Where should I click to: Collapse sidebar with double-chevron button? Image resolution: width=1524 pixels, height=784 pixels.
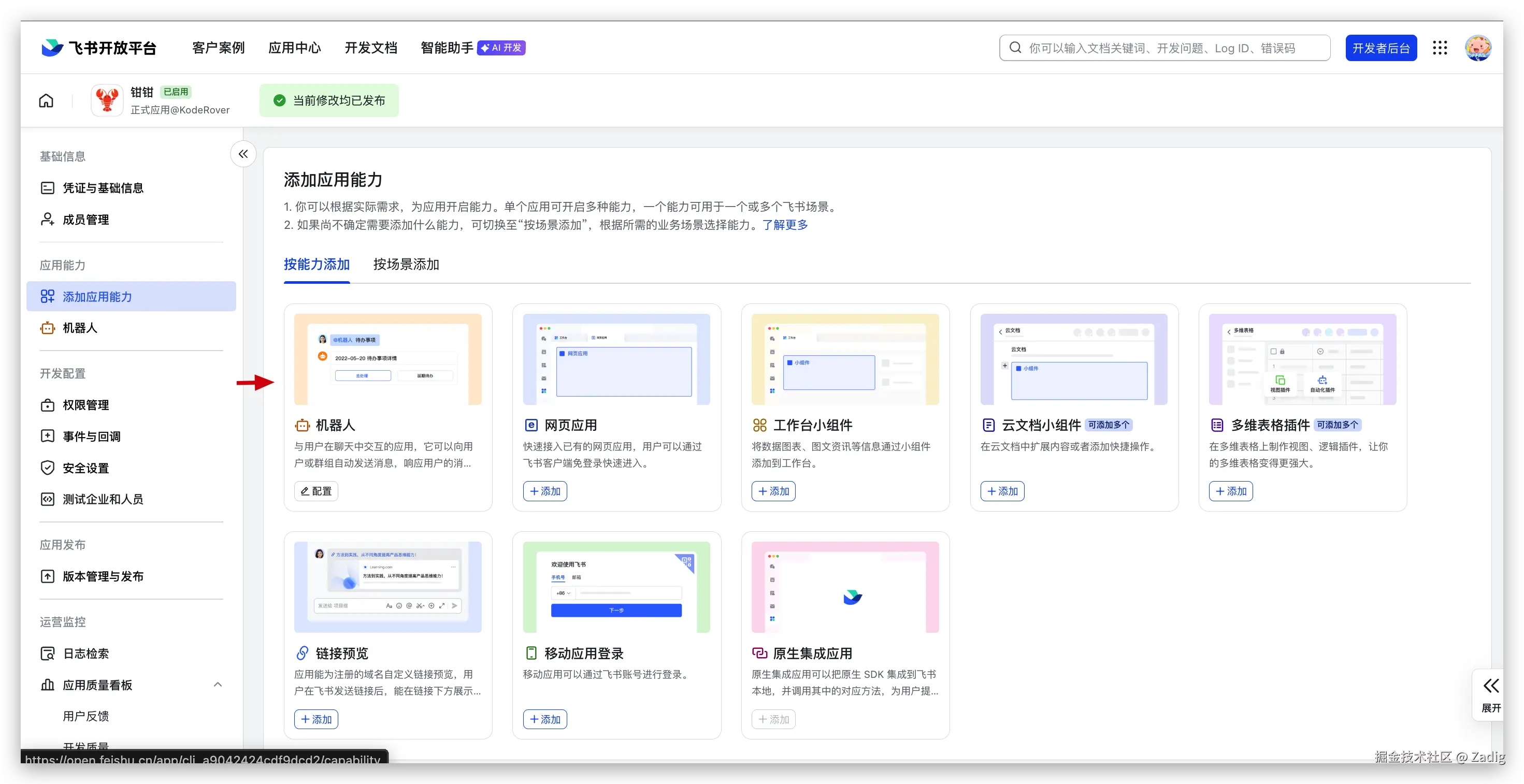click(x=243, y=154)
